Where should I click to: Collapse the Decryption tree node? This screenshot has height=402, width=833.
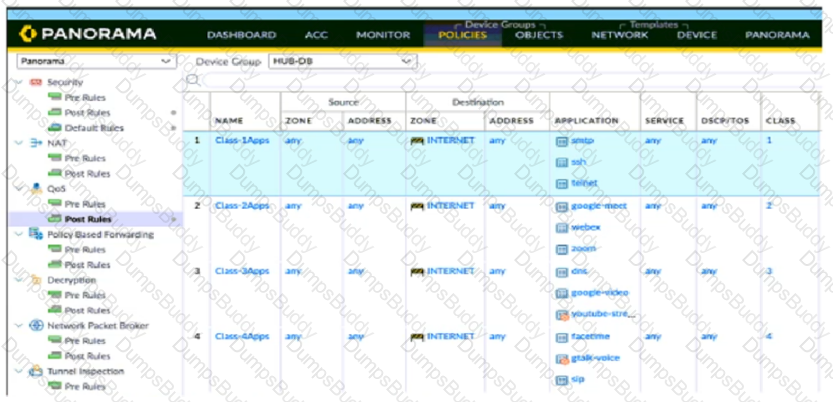20,280
